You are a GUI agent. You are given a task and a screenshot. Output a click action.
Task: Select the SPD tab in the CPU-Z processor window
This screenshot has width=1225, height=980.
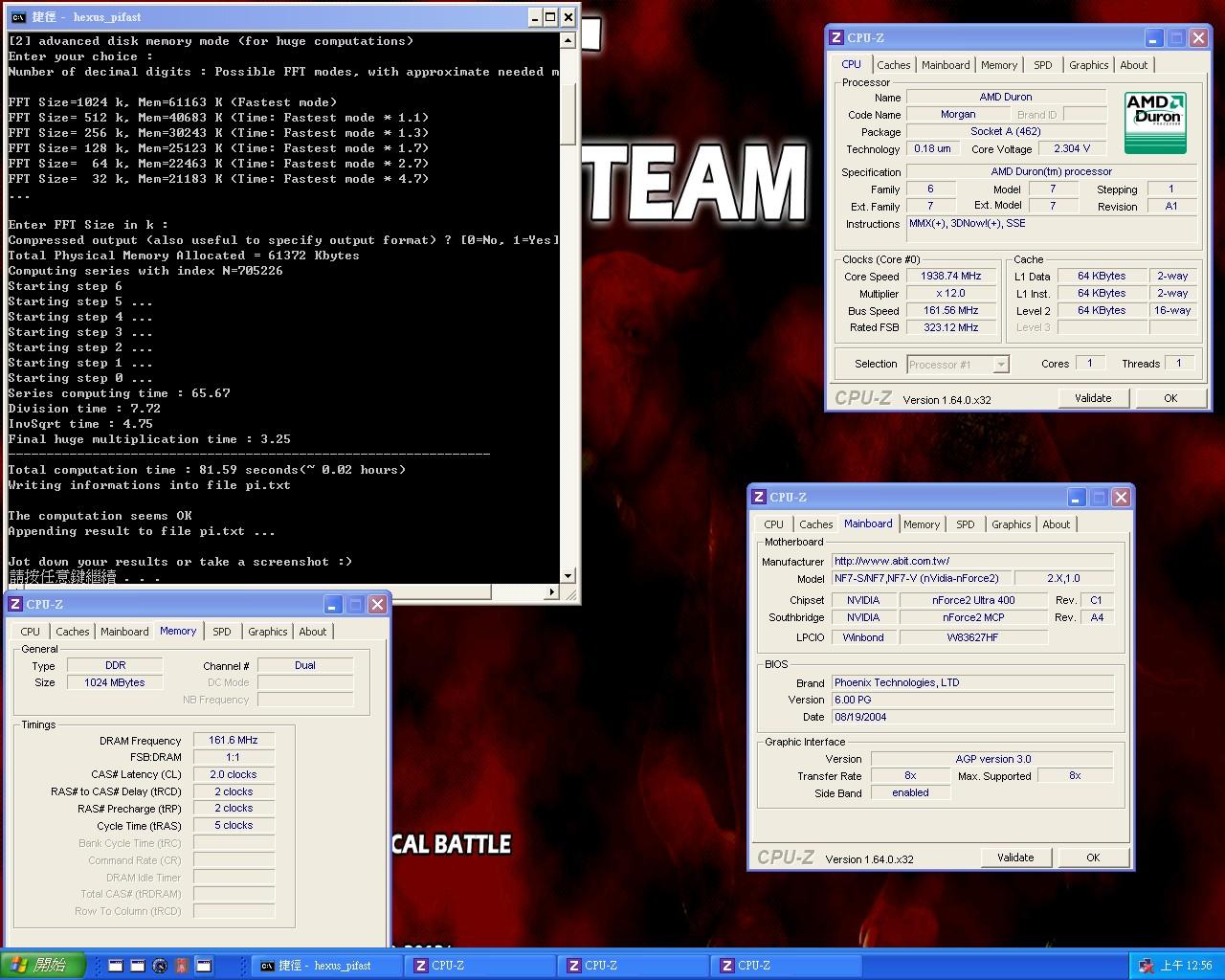[x=1043, y=65]
